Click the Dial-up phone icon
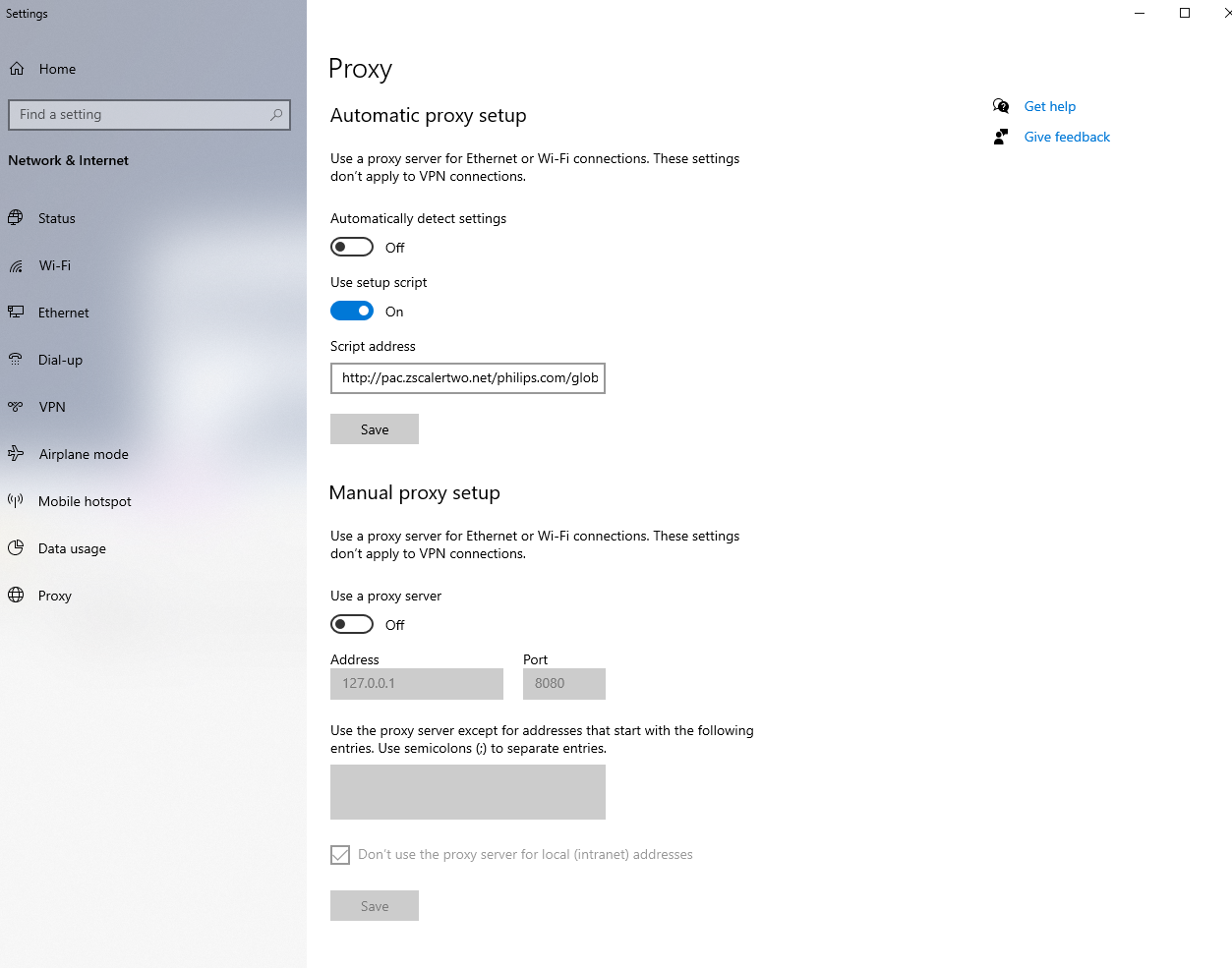The width and height of the screenshot is (1232, 968). [16, 360]
